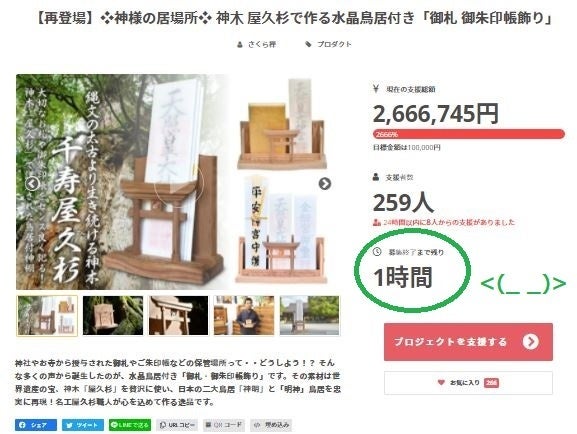Click the project title heading
The image size is (577, 434).
[294, 18]
